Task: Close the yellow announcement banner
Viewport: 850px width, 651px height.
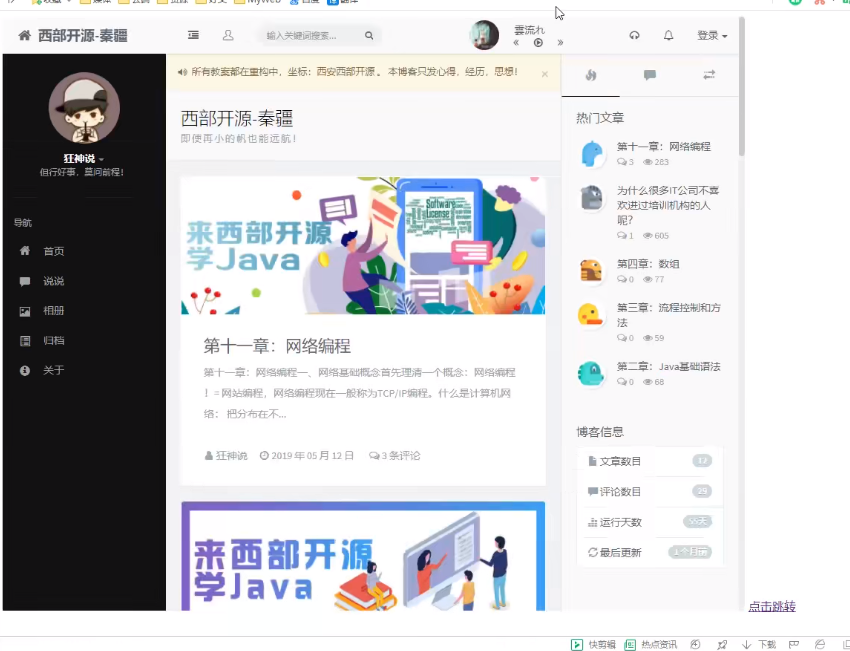Action: click(x=545, y=74)
